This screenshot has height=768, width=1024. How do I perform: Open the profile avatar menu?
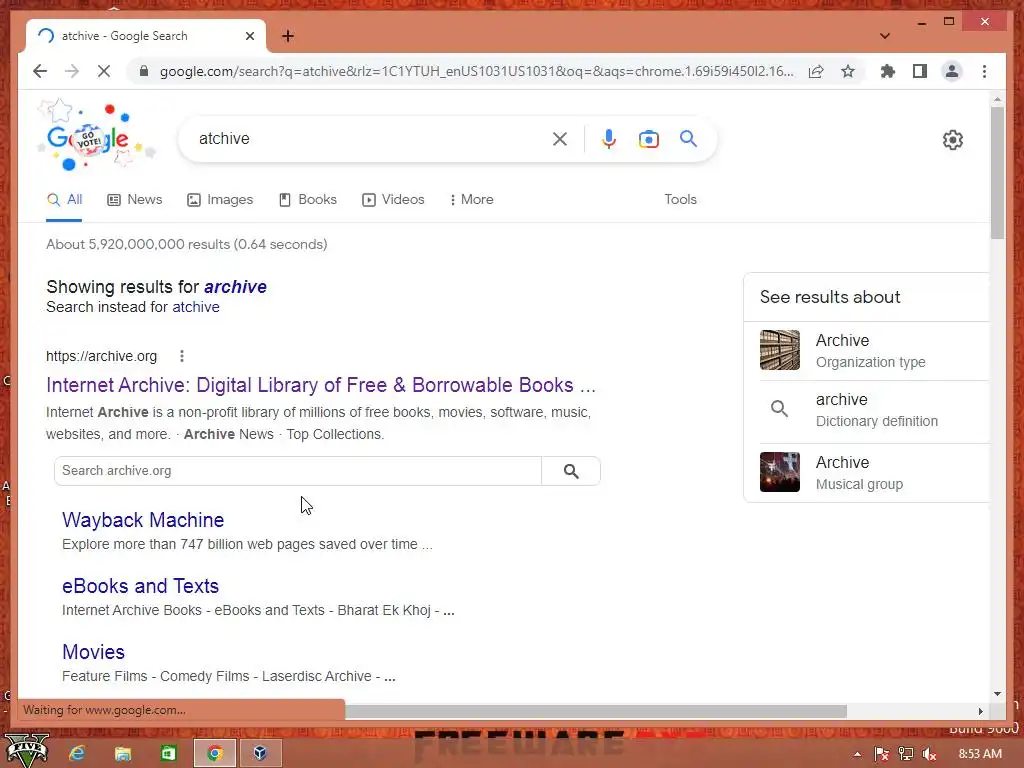pyautogui.click(x=952, y=71)
